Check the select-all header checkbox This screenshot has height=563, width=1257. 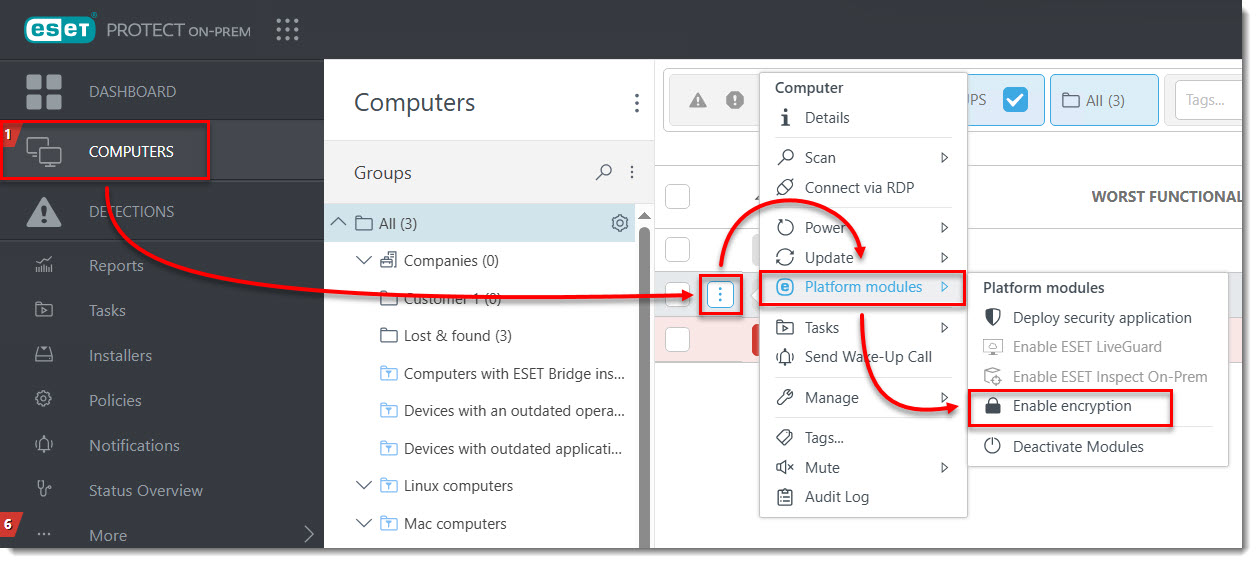pyautogui.click(x=678, y=196)
